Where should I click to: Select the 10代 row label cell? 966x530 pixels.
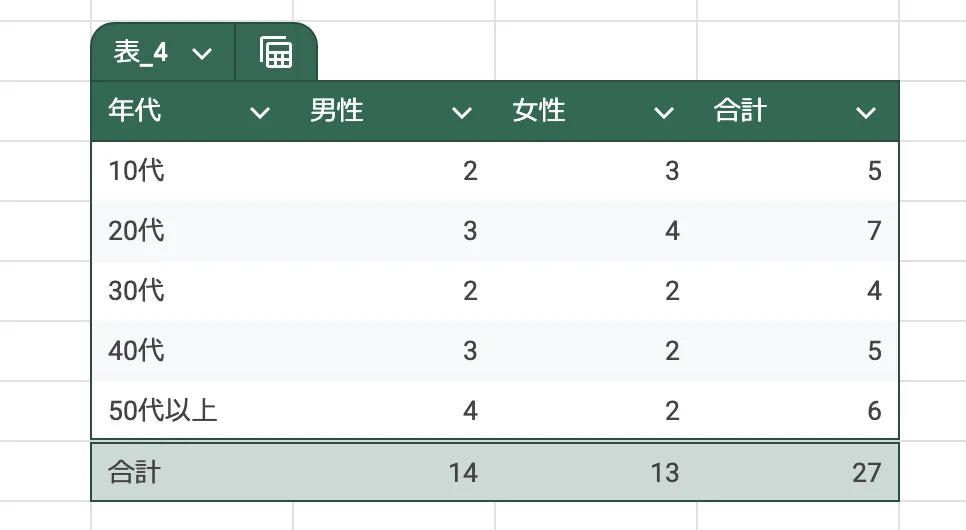[x=192, y=171]
